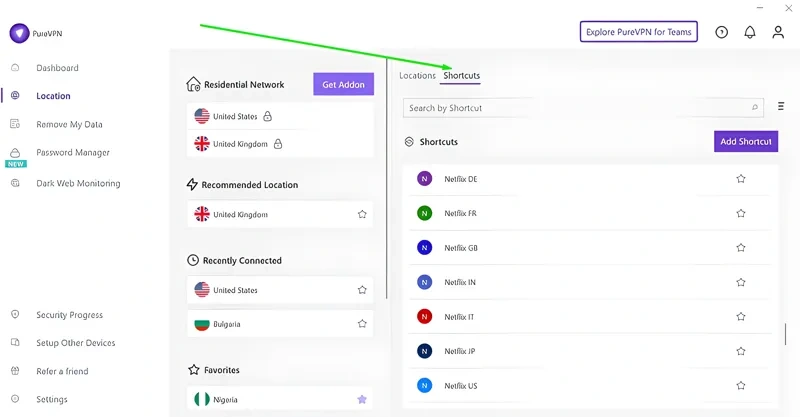Favorite the Netflix IN shortcut star
This screenshot has width=800, height=417.
pos(741,282)
